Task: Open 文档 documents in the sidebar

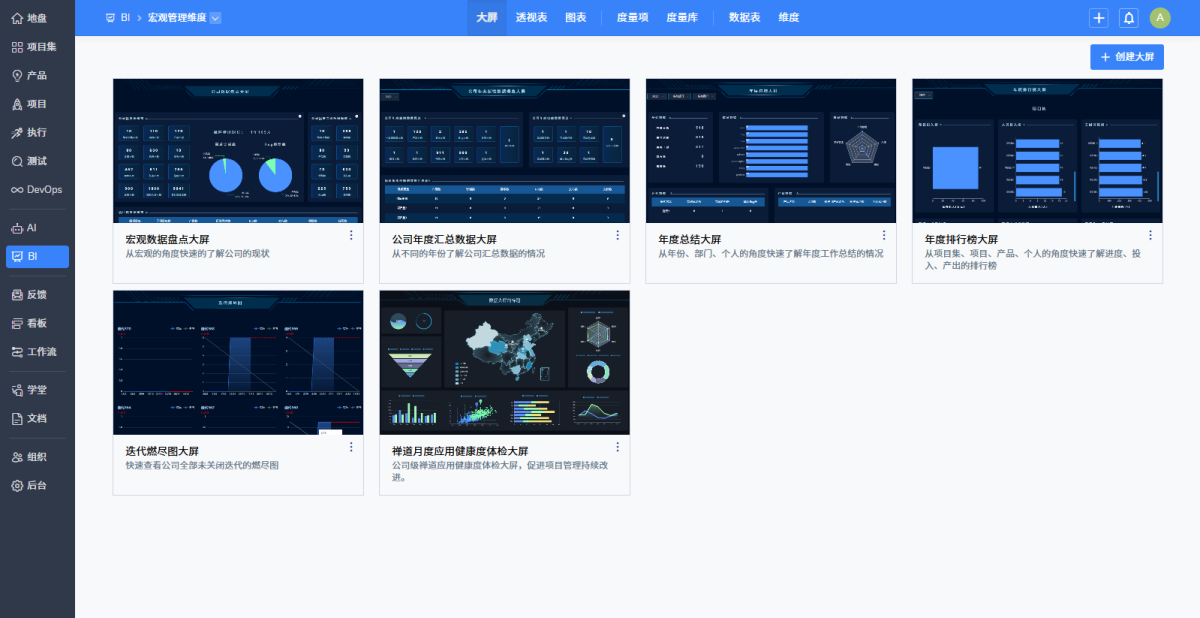Action: click(x=37, y=418)
